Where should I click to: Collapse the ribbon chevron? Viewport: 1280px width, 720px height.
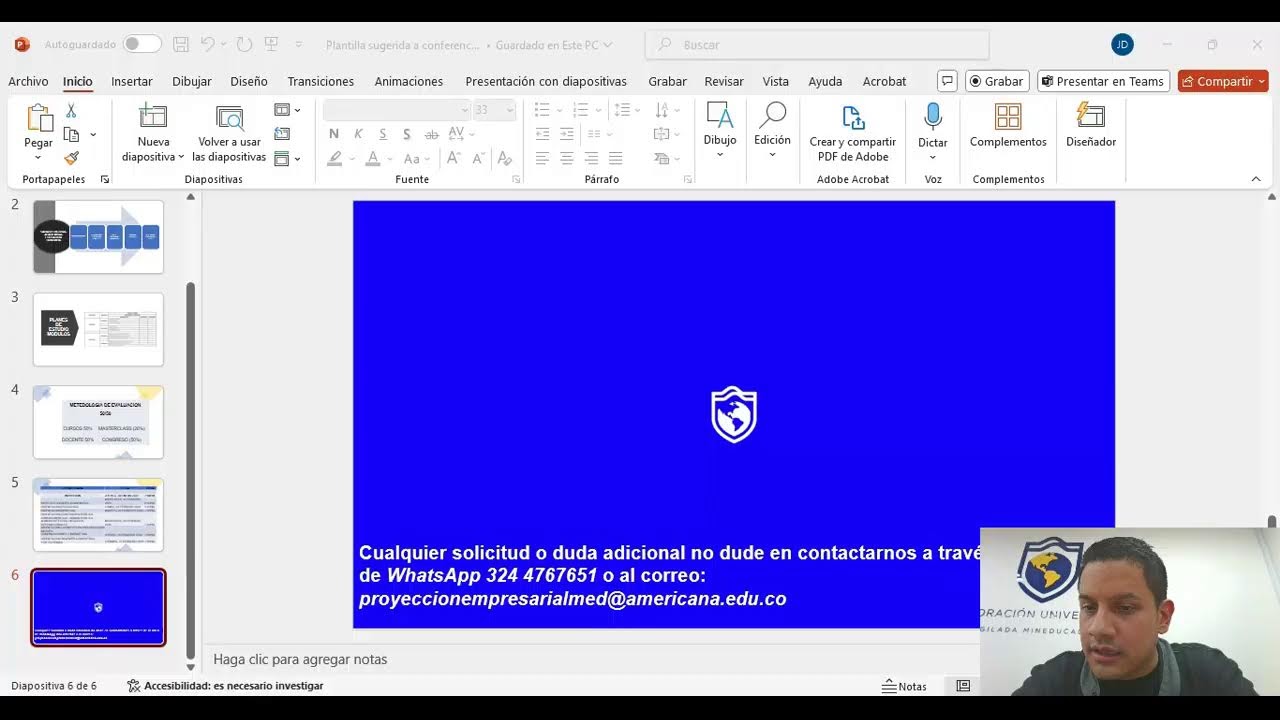pyautogui.click(x=1256, y=179)
